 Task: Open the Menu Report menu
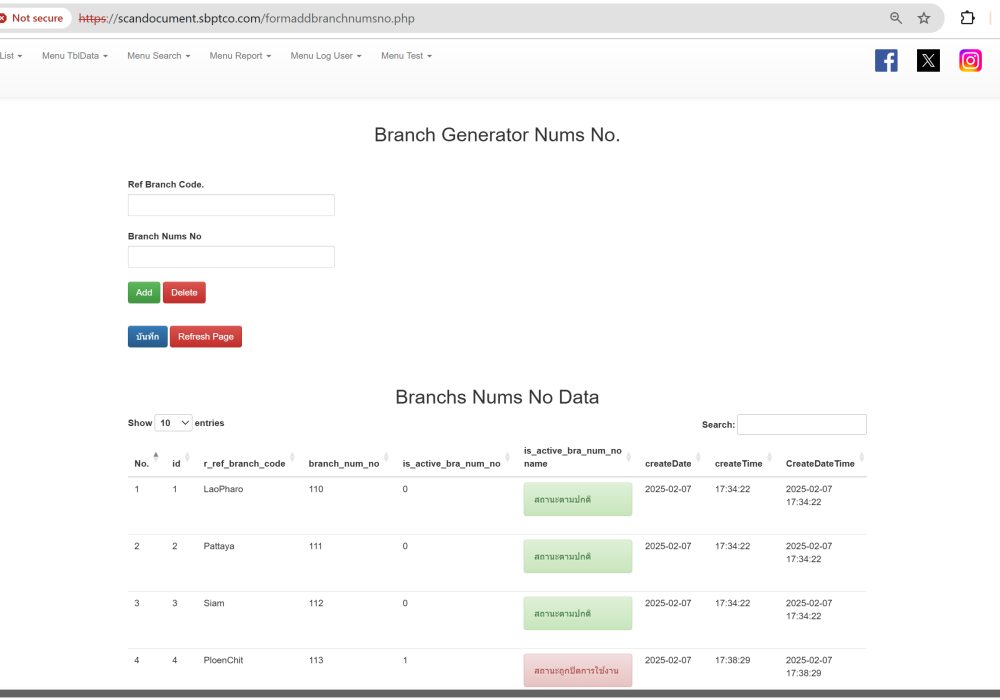pyautogui.click(x=241, y=56)
